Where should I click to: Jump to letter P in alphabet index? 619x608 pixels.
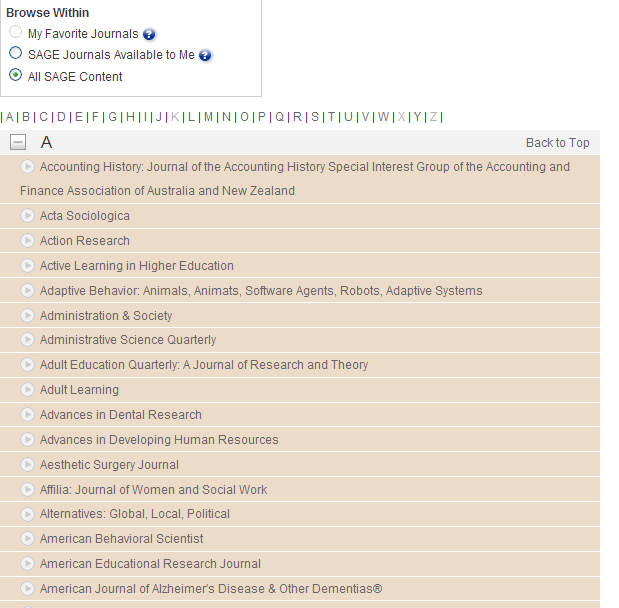pyautogui.click(x=261, y=117)
